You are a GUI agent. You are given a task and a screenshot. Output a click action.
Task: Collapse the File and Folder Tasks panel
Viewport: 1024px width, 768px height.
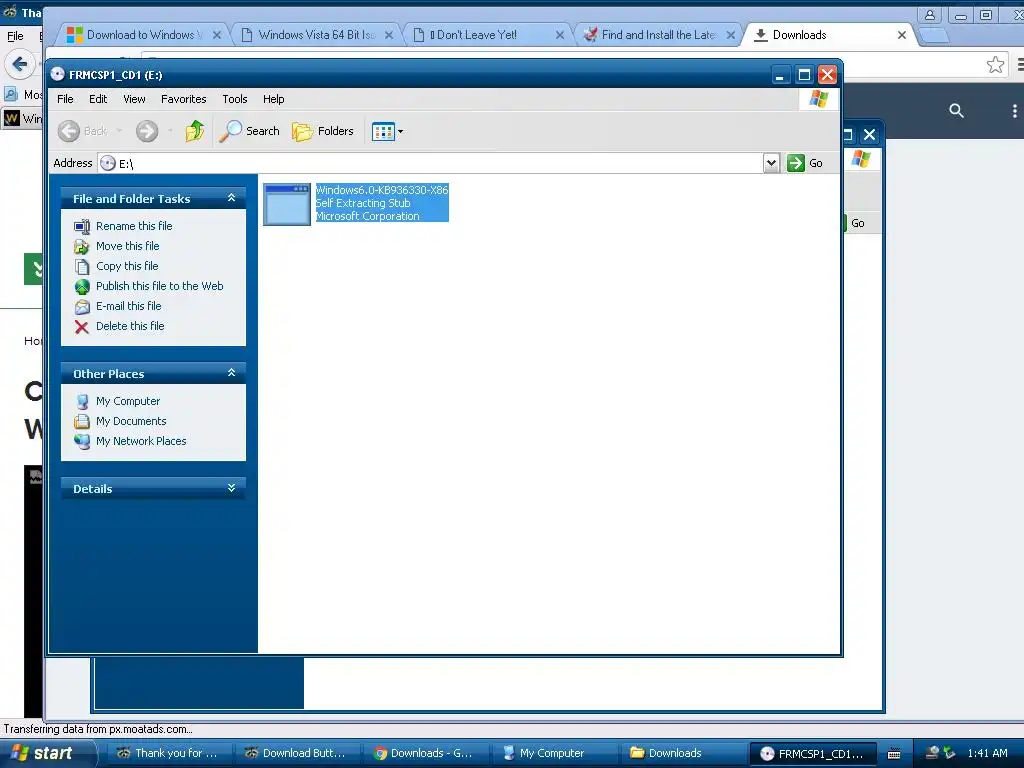click(231, 198)
